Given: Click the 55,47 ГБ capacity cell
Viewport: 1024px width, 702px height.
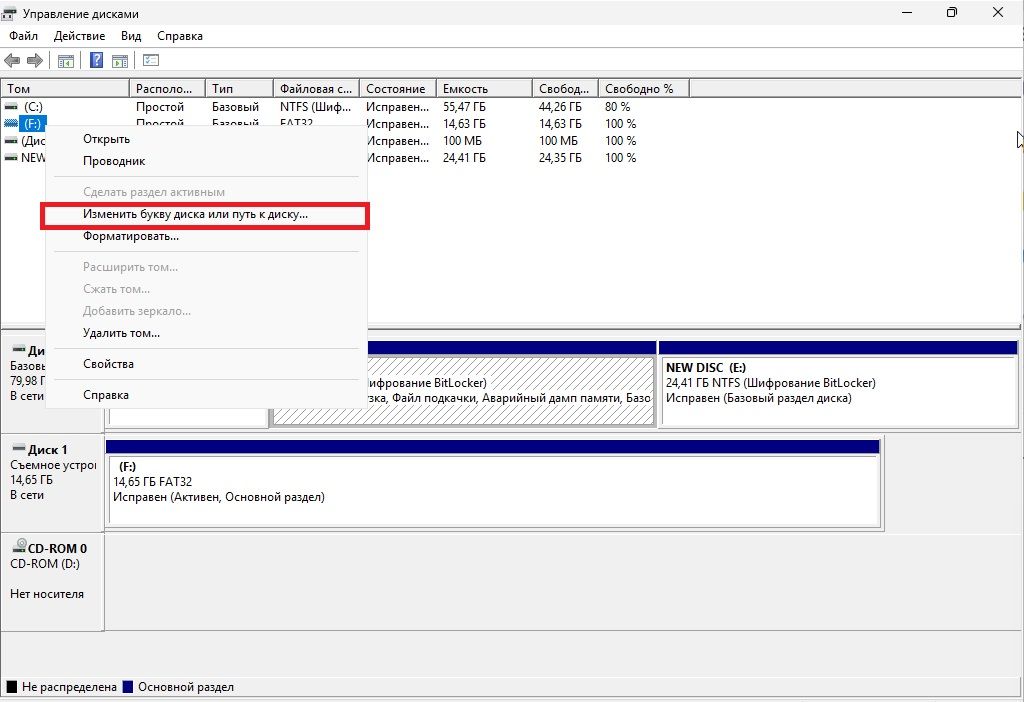Looking at the screenshot, I should point(464,106).
